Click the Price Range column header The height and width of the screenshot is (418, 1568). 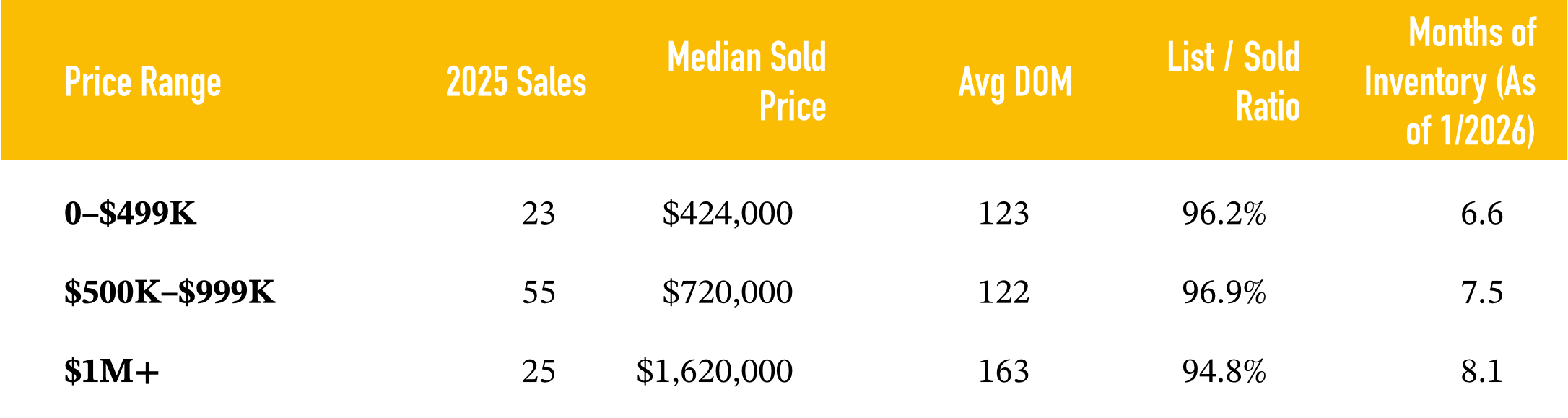(x=142, y=82)
